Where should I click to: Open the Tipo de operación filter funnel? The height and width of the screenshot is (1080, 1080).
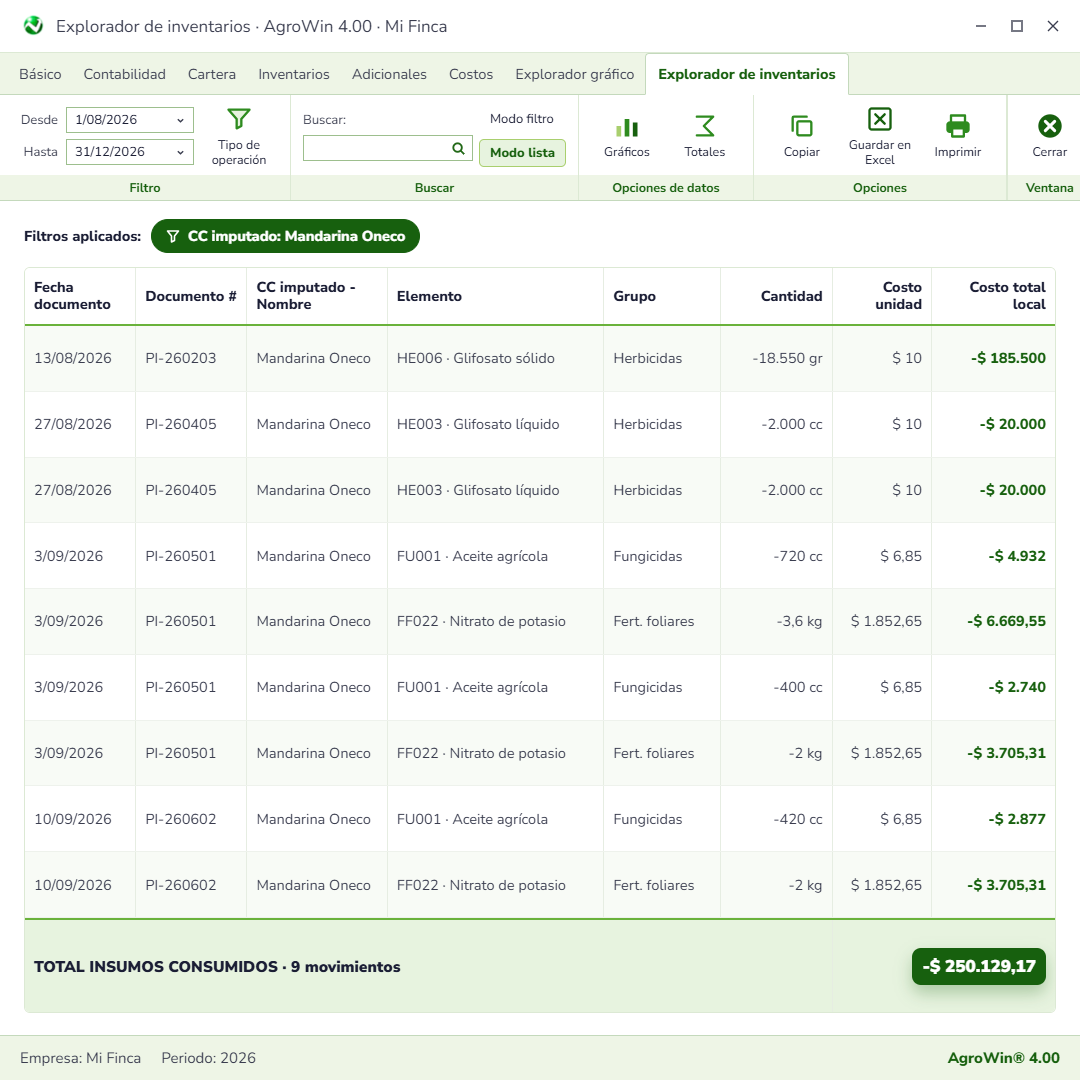(238, 119)
